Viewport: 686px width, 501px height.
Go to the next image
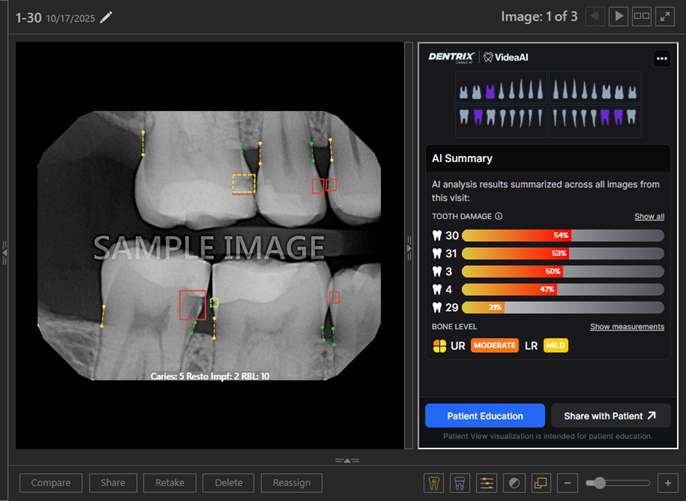(x=619, y=16)
